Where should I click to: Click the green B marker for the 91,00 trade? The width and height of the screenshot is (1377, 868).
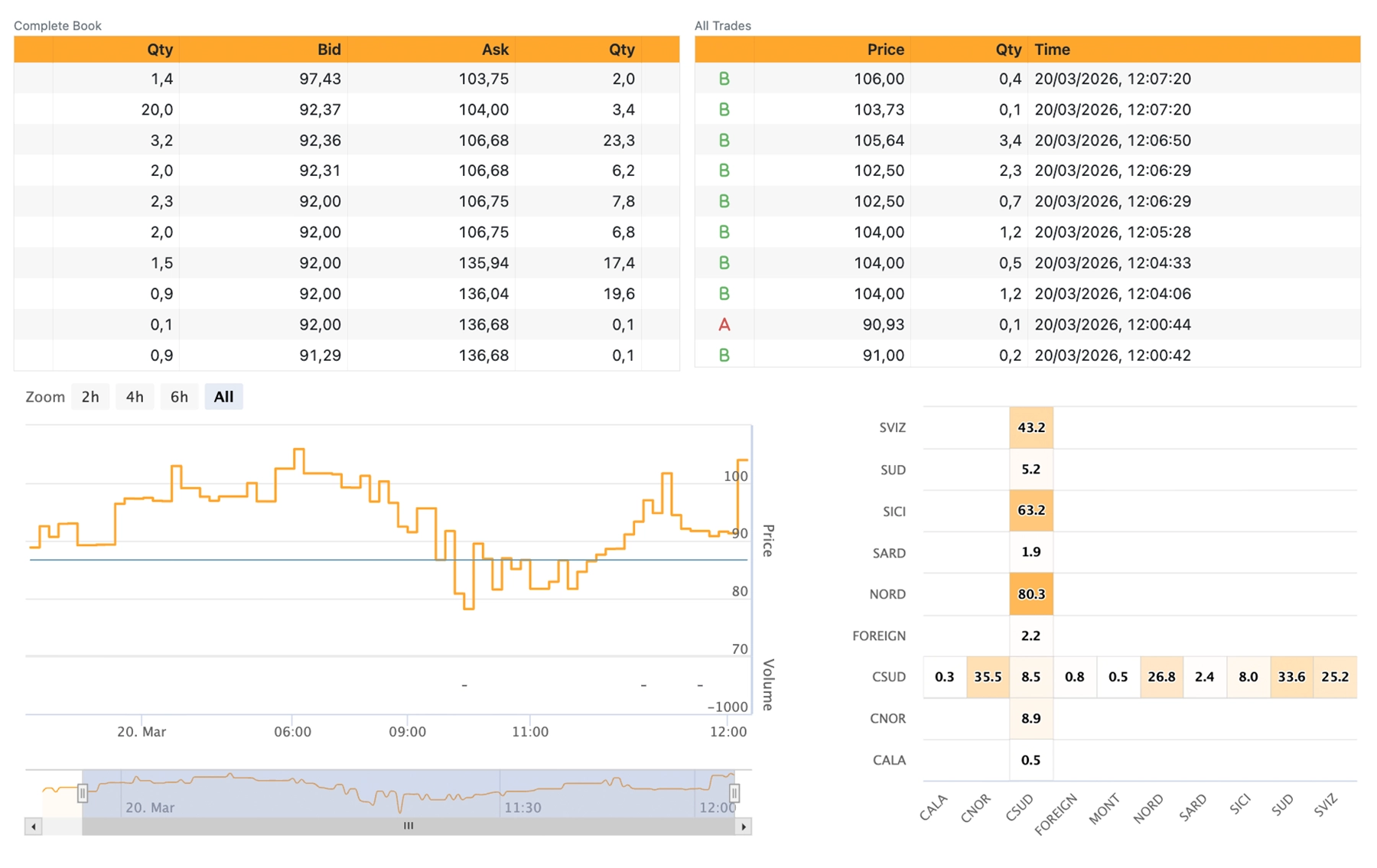click(724, 356)
